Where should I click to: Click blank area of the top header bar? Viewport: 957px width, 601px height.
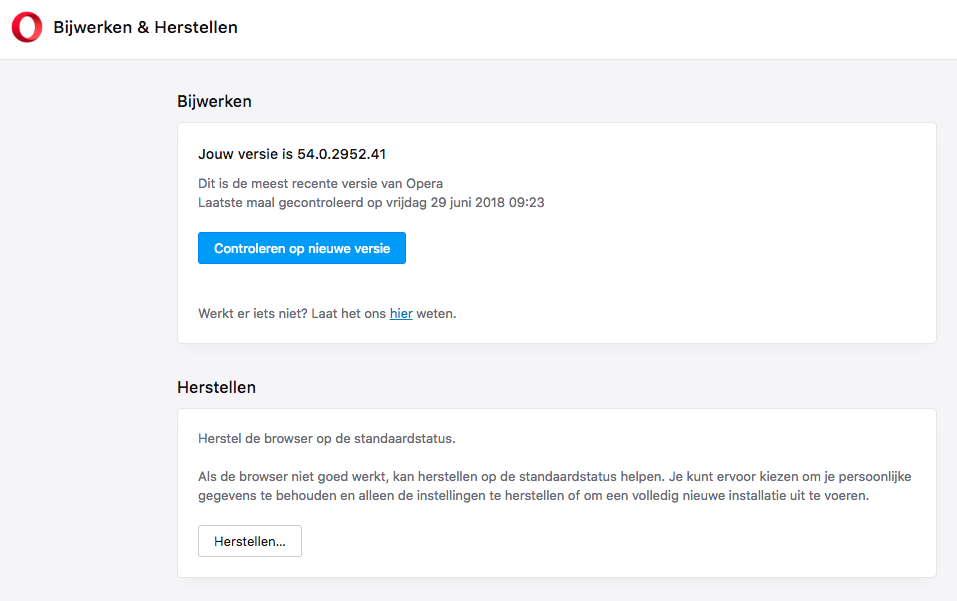click(x=600, y=28)
